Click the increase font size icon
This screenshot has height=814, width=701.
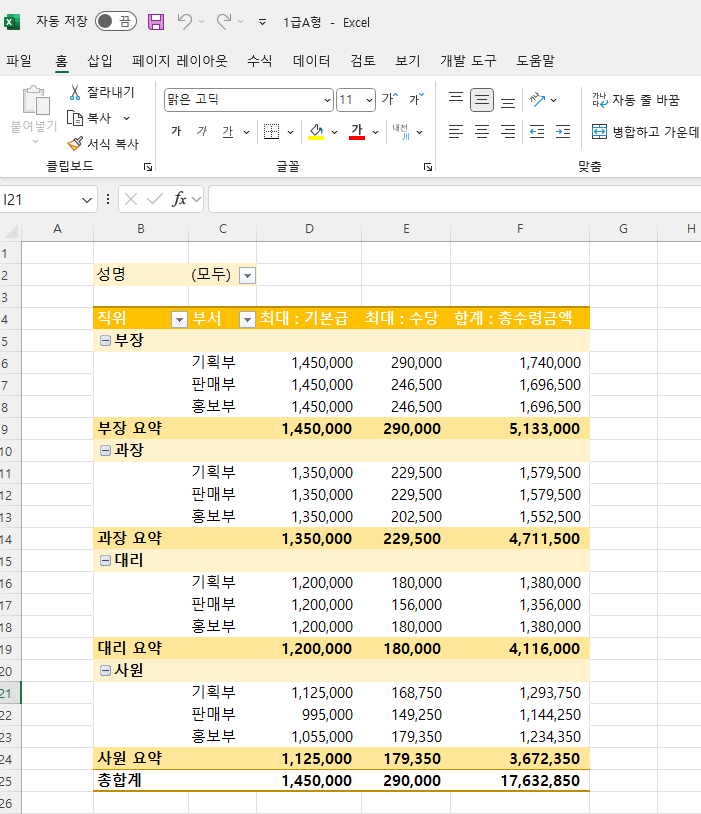pos(389,99)
